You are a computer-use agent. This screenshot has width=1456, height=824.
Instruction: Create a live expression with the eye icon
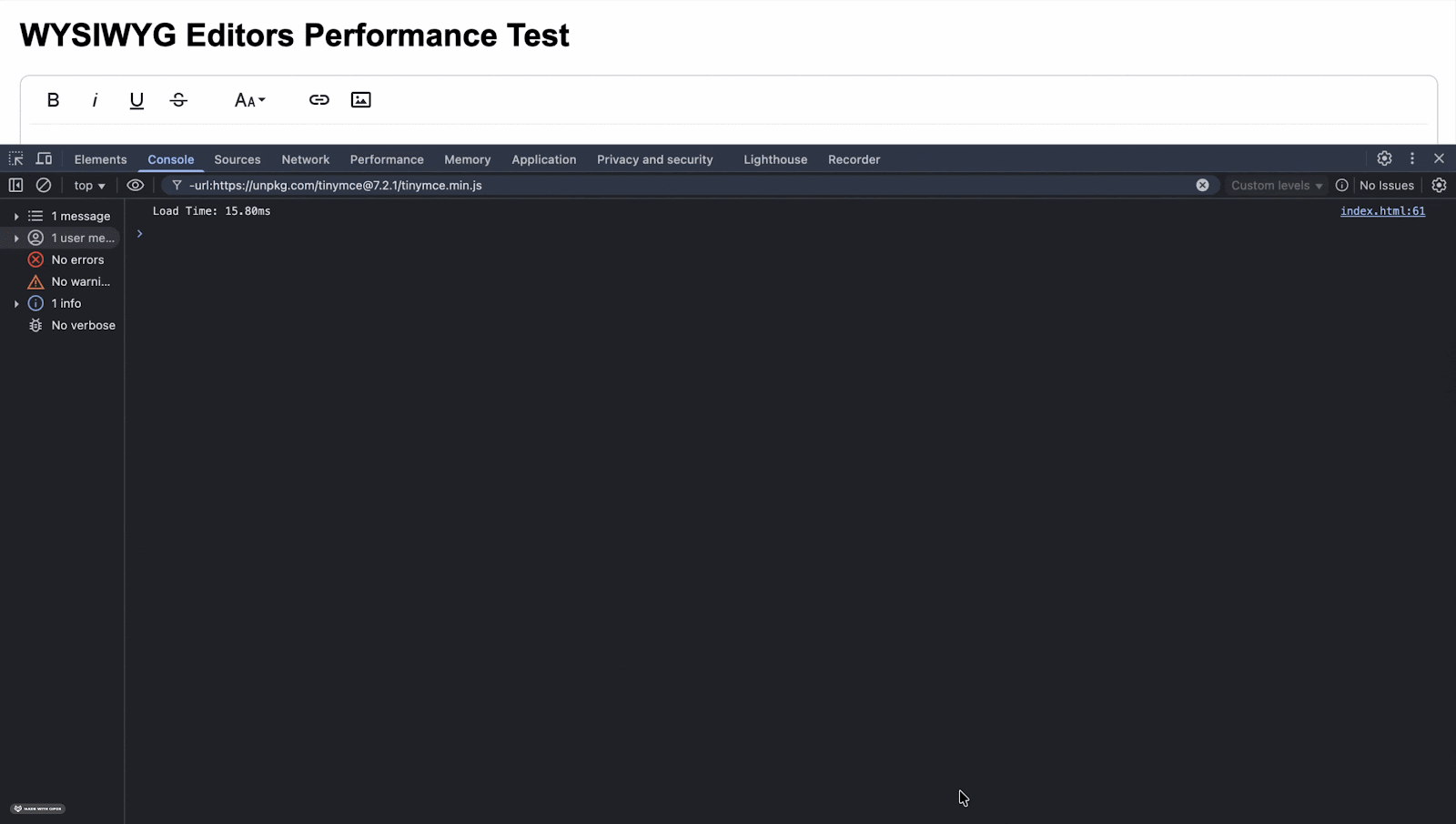pos(136,185)
